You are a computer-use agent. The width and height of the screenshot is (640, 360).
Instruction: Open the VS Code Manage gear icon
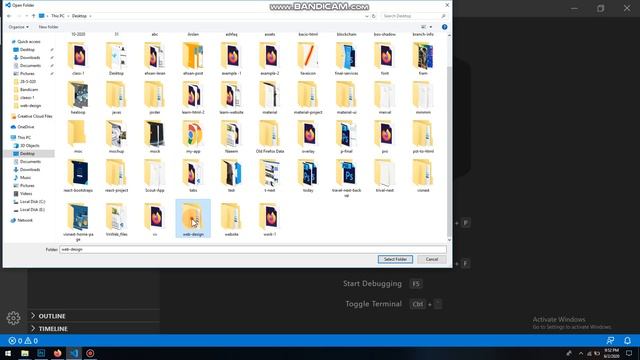tap(13, 318)
